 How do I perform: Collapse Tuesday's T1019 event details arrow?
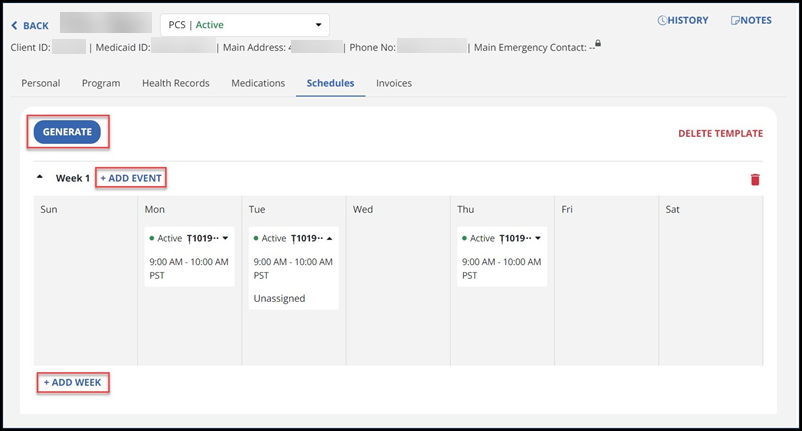click(329, 238)
